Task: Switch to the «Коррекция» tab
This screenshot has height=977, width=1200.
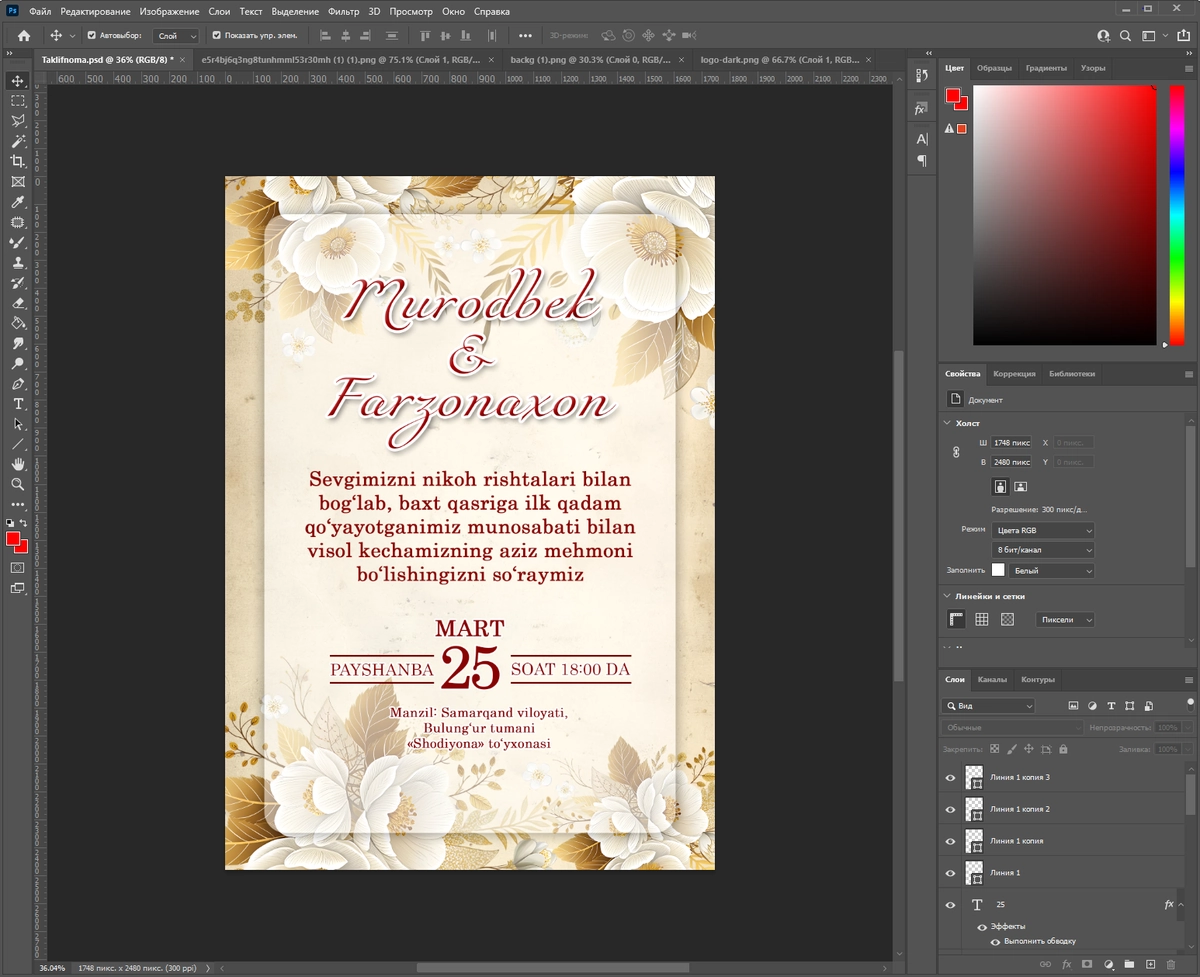Action: click(1014, 373)
